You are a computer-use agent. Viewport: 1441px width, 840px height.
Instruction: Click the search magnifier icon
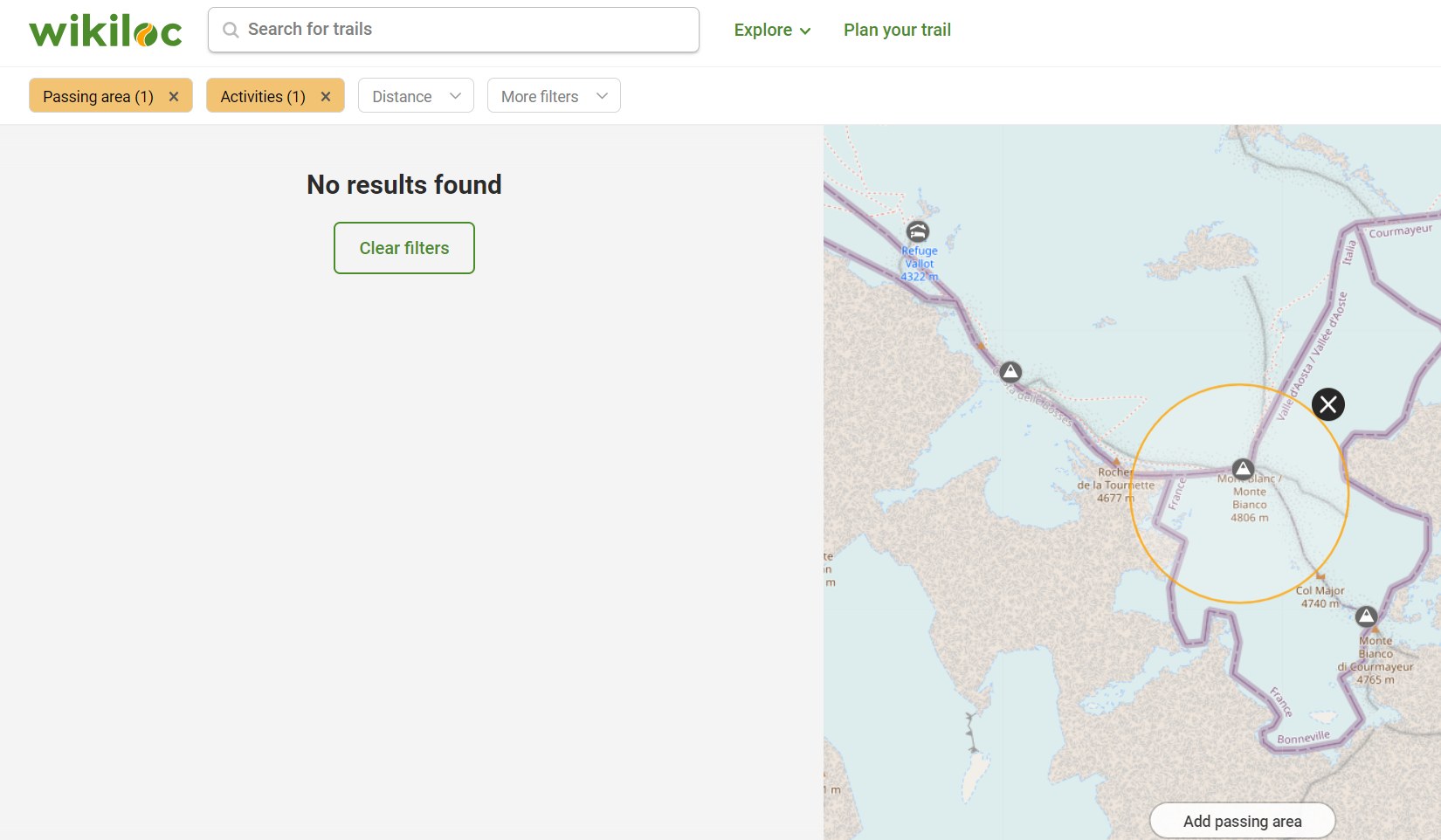pos(231,31)
